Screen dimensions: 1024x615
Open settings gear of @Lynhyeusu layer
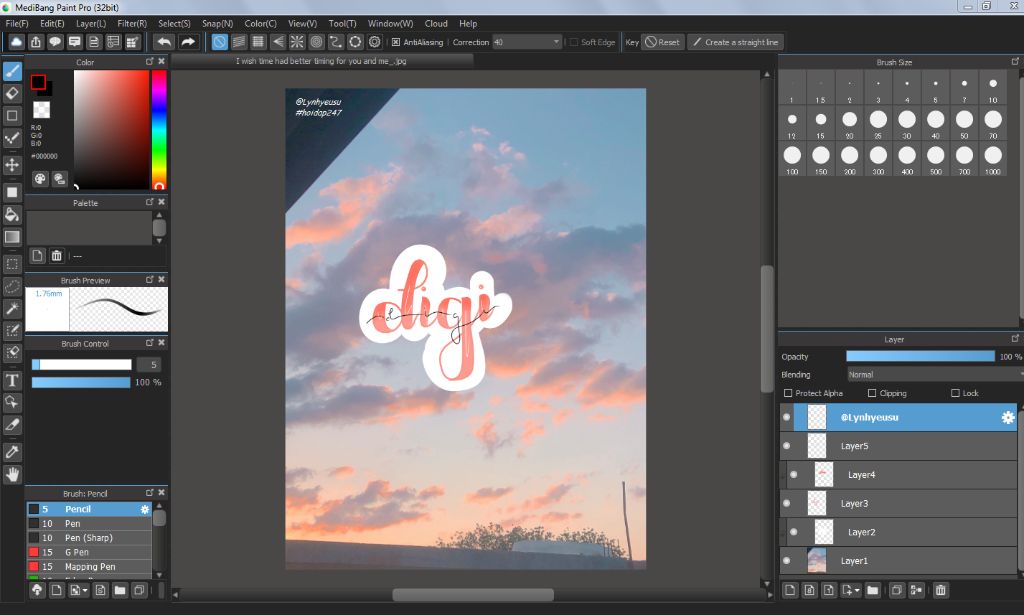click(x=1008, y=417)
